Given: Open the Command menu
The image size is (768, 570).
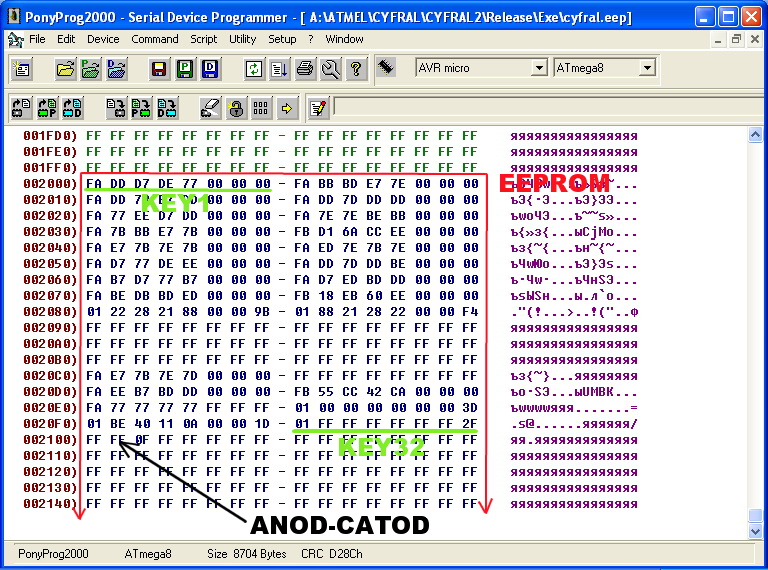Looking at the screenshot, I should point(155,39).
